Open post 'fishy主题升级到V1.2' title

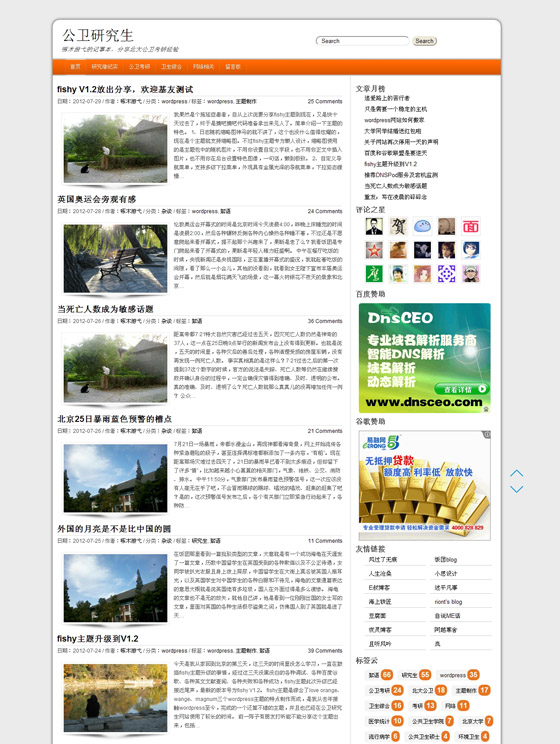(x=98, y=639)
